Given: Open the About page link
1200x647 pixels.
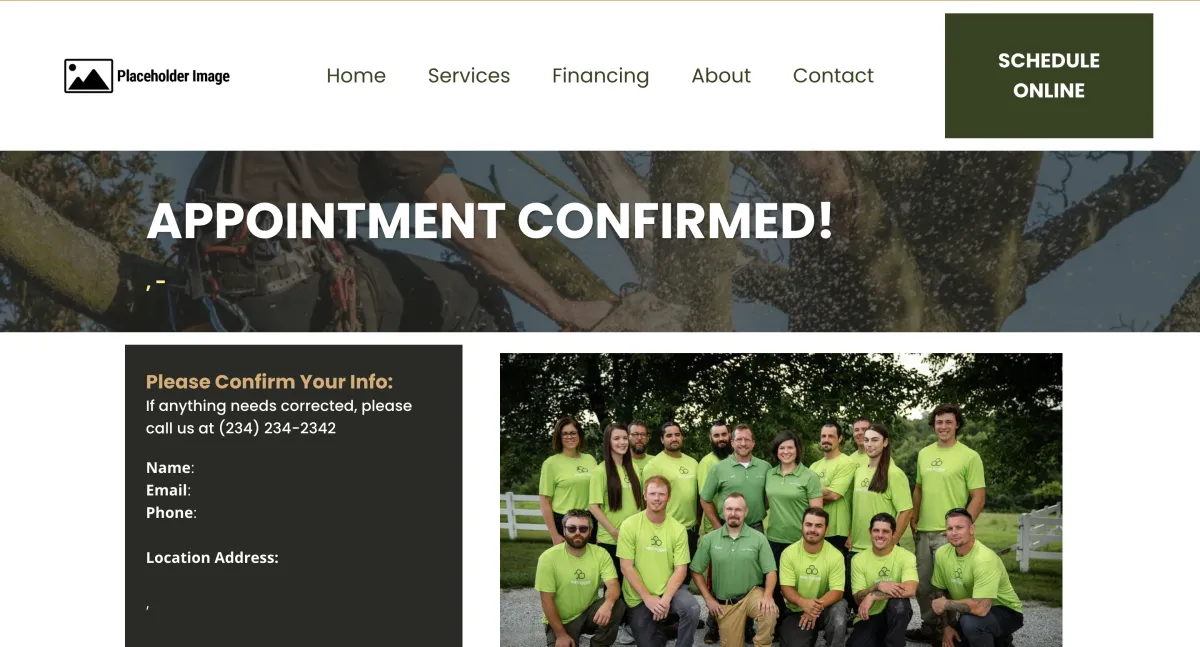Looking at the screenshot, I should click(x=721, y=76).
